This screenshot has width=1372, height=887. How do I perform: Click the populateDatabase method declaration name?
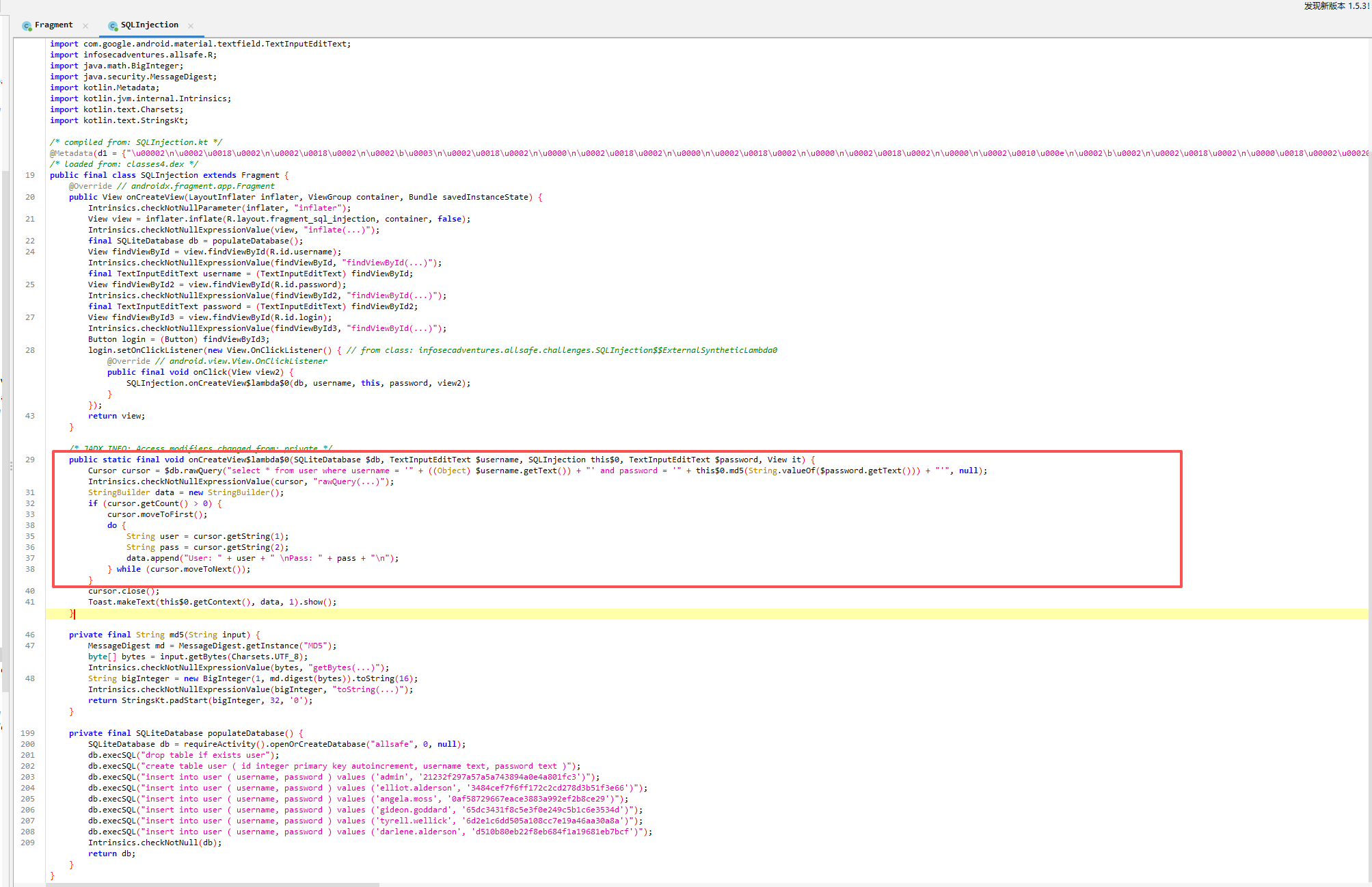click(x=245, y=733)
